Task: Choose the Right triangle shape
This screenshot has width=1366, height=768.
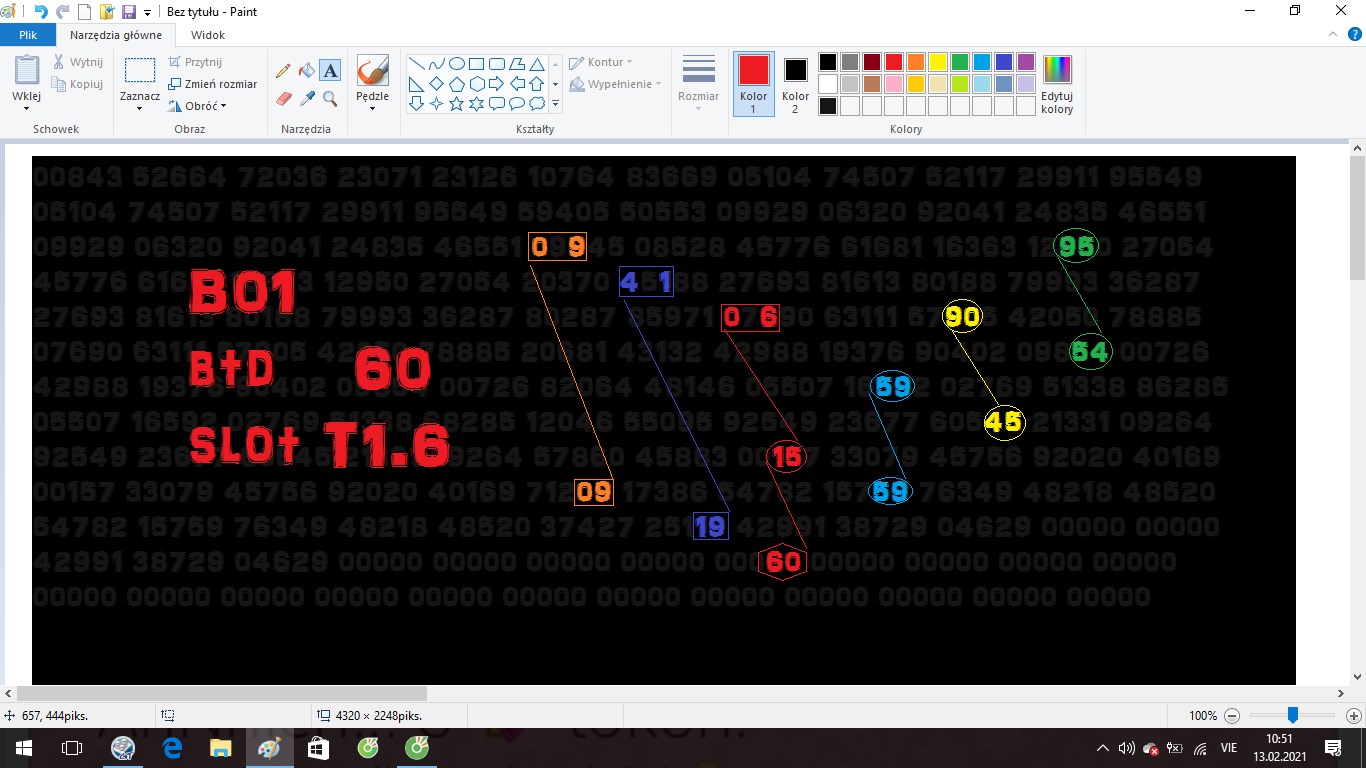Action: click(x=417, y=83)
